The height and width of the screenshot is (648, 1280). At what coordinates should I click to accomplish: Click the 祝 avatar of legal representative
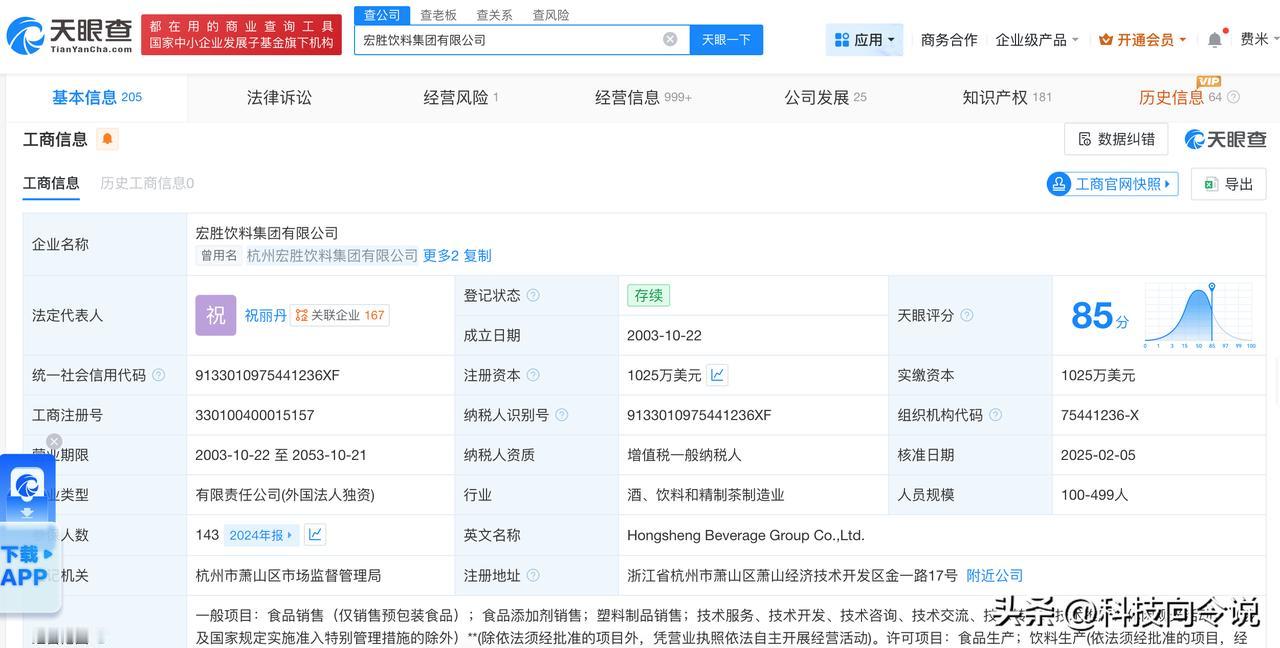(216, 315)
